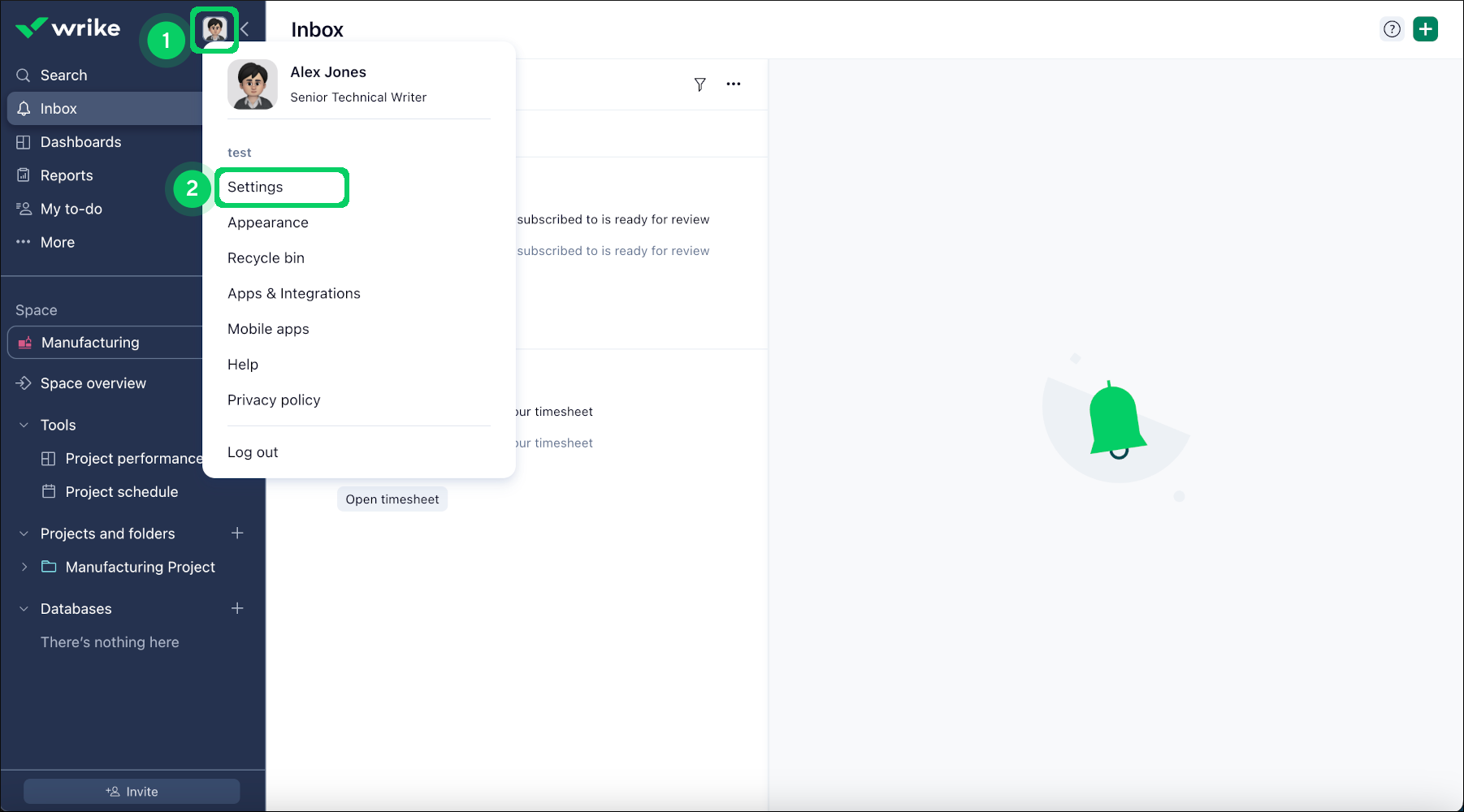Open My to-do list

click(x=71, y=209)
